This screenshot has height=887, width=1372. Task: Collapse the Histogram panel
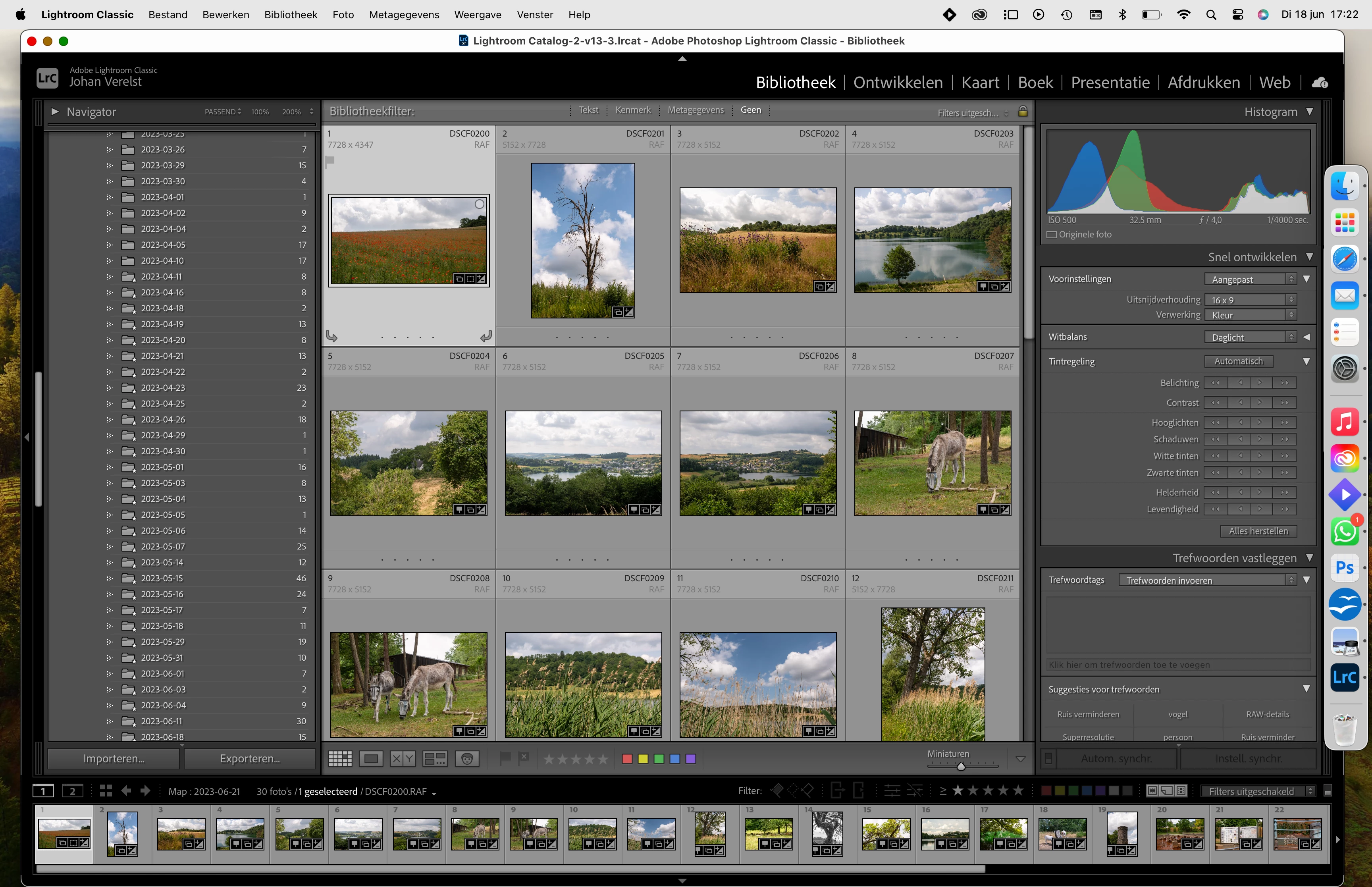coord(1310,112)
